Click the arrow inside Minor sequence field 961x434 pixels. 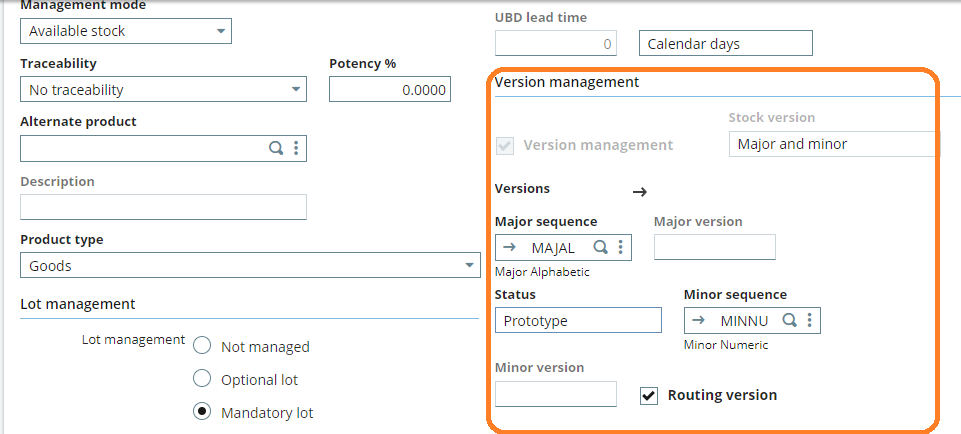click(698, 321)
